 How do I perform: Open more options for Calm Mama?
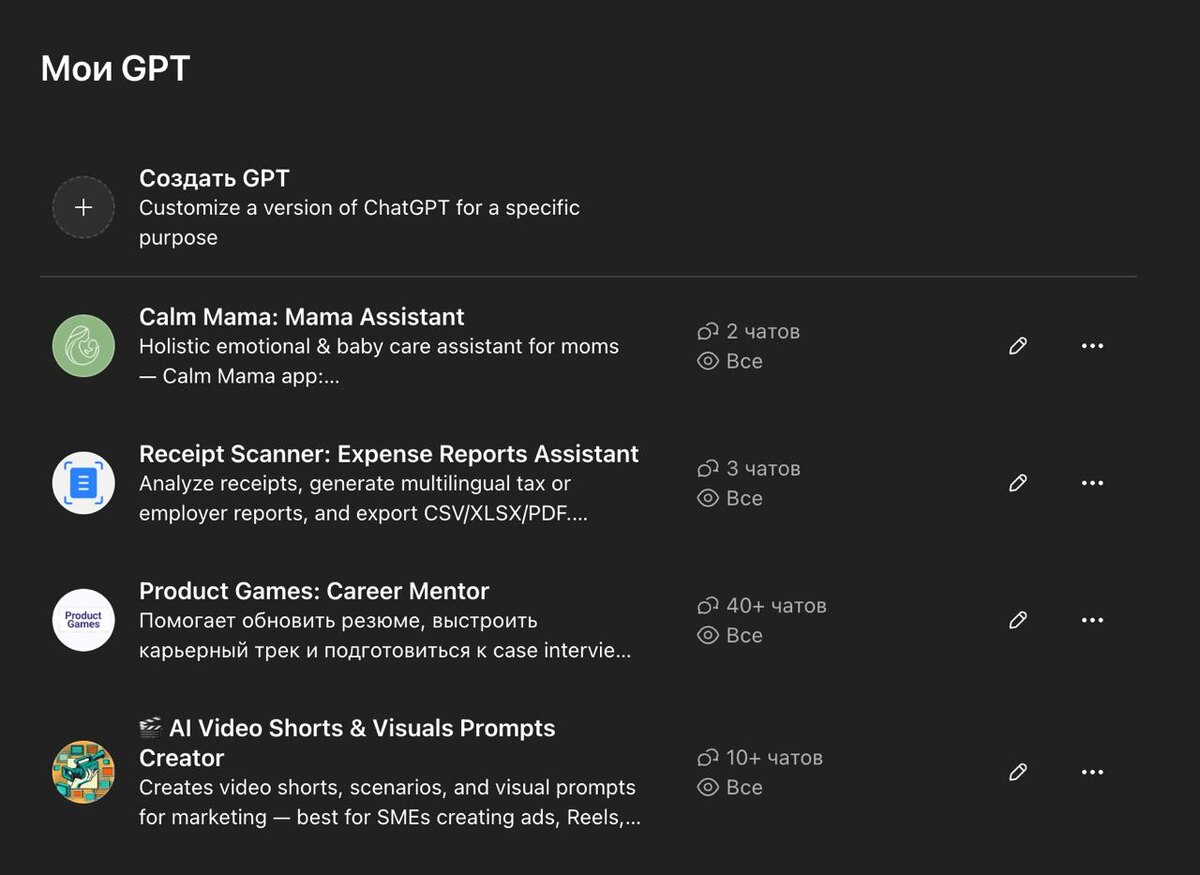pos(1092,346)
